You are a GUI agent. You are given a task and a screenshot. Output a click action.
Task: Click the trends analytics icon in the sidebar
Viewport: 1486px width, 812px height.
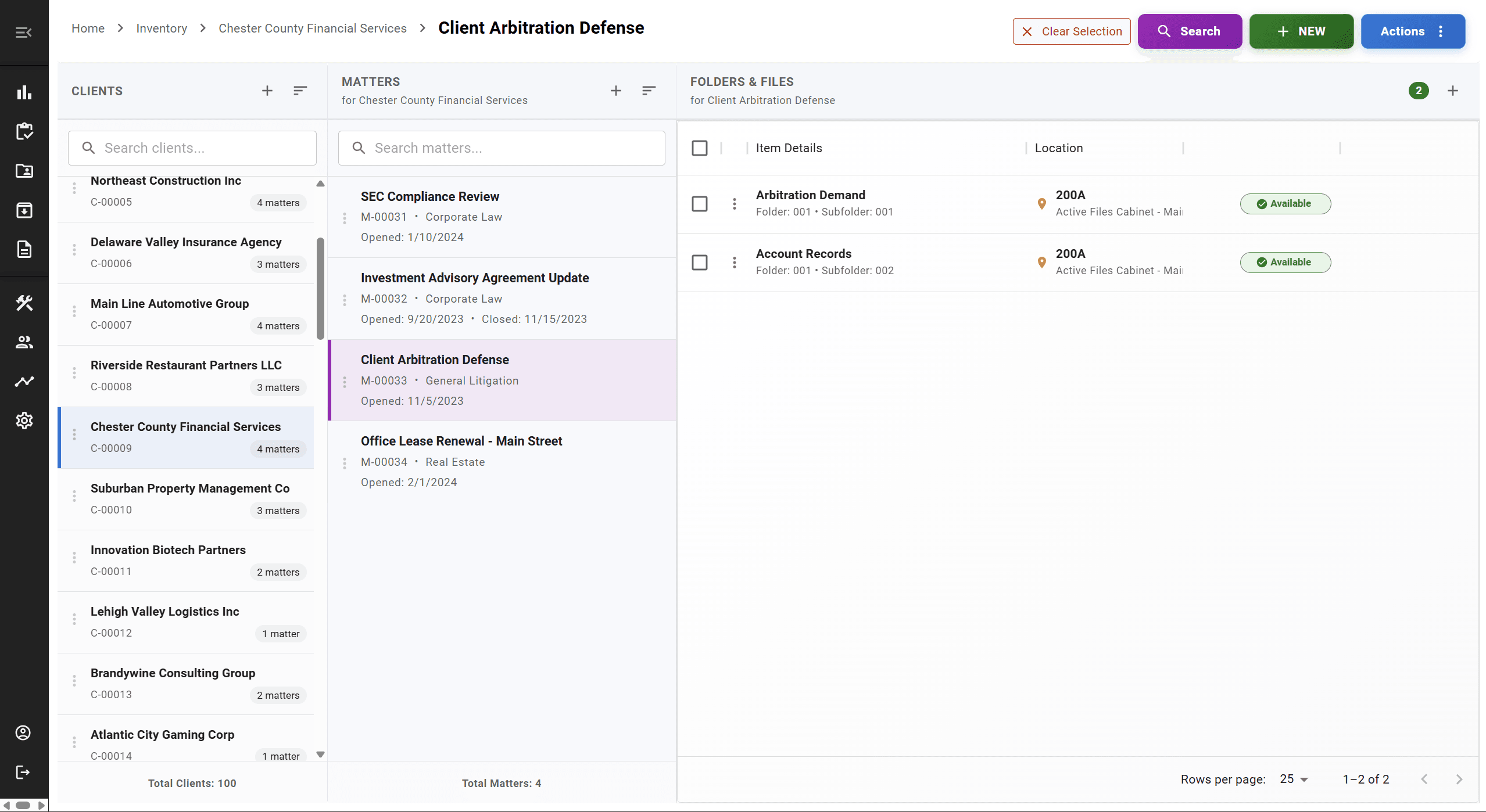(24, 381)
